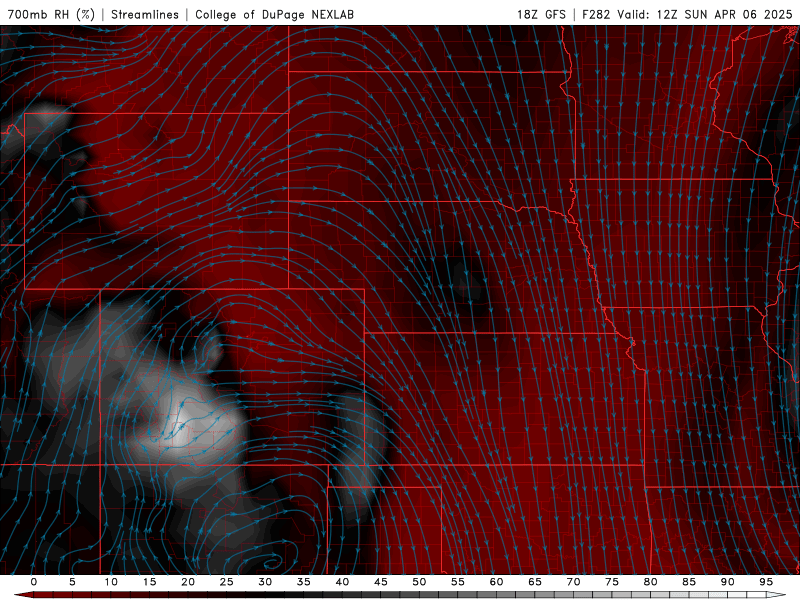Click 'College of DuPage NEXLAB' text
Screen dimensions: 800x600
(274, 14)
